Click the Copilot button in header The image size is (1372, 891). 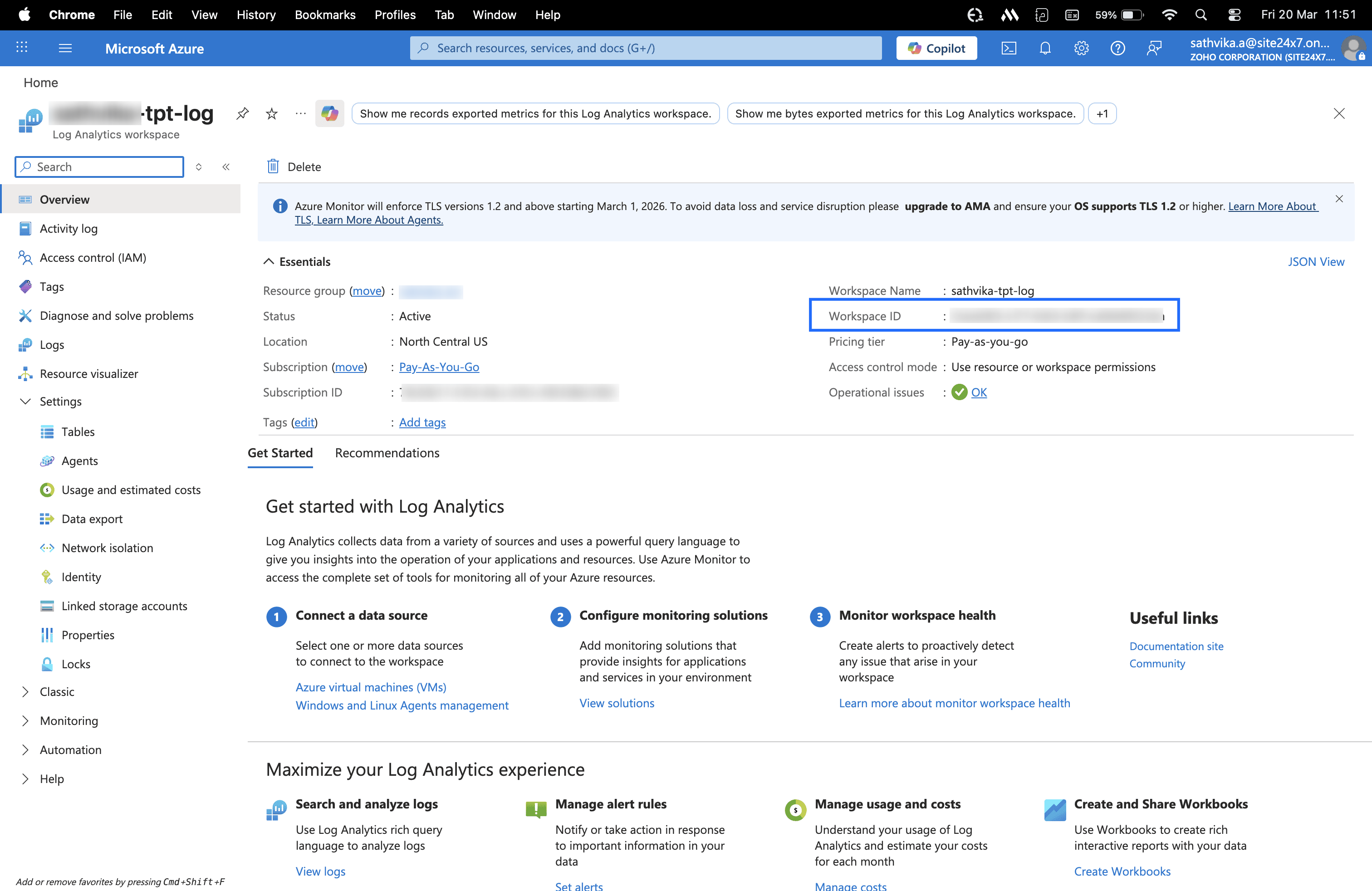936,49
